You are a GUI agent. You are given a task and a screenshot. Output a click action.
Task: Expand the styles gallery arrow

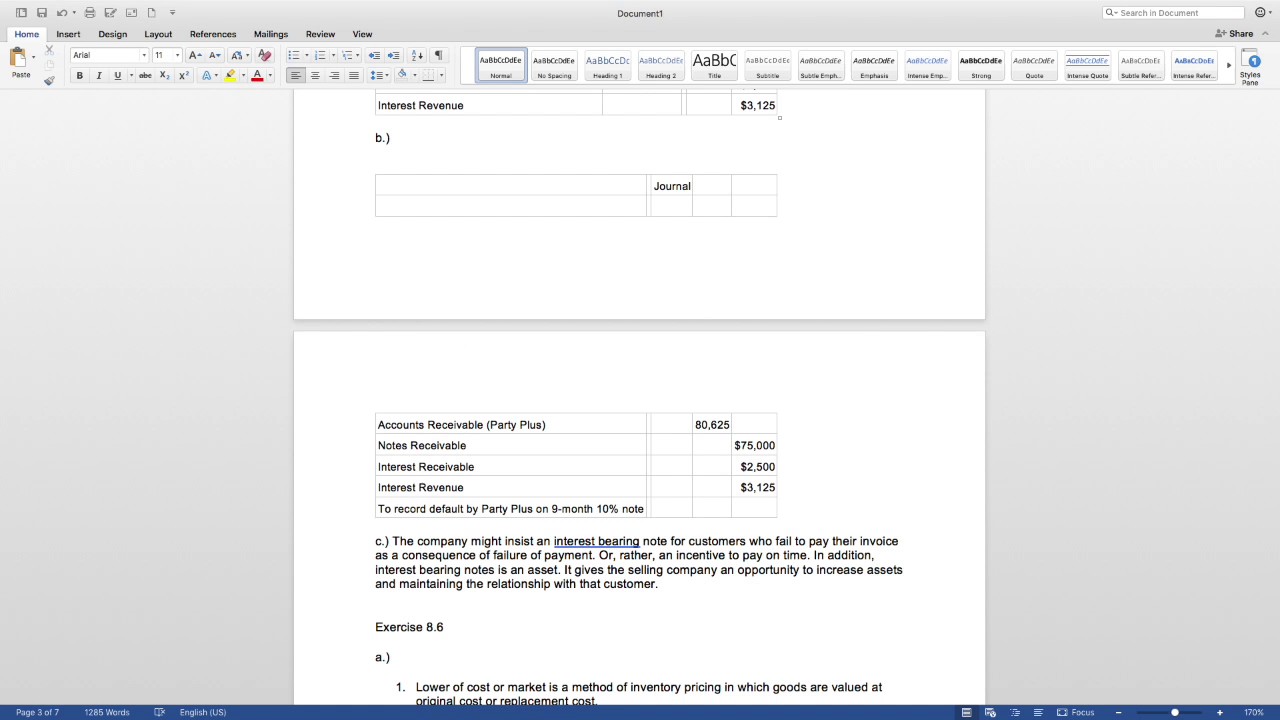click(1229, 66)
